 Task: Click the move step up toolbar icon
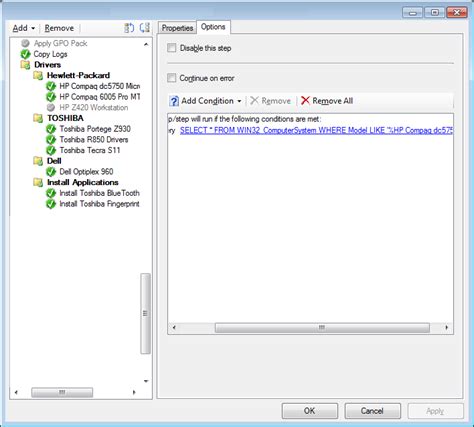pos(129,28)
